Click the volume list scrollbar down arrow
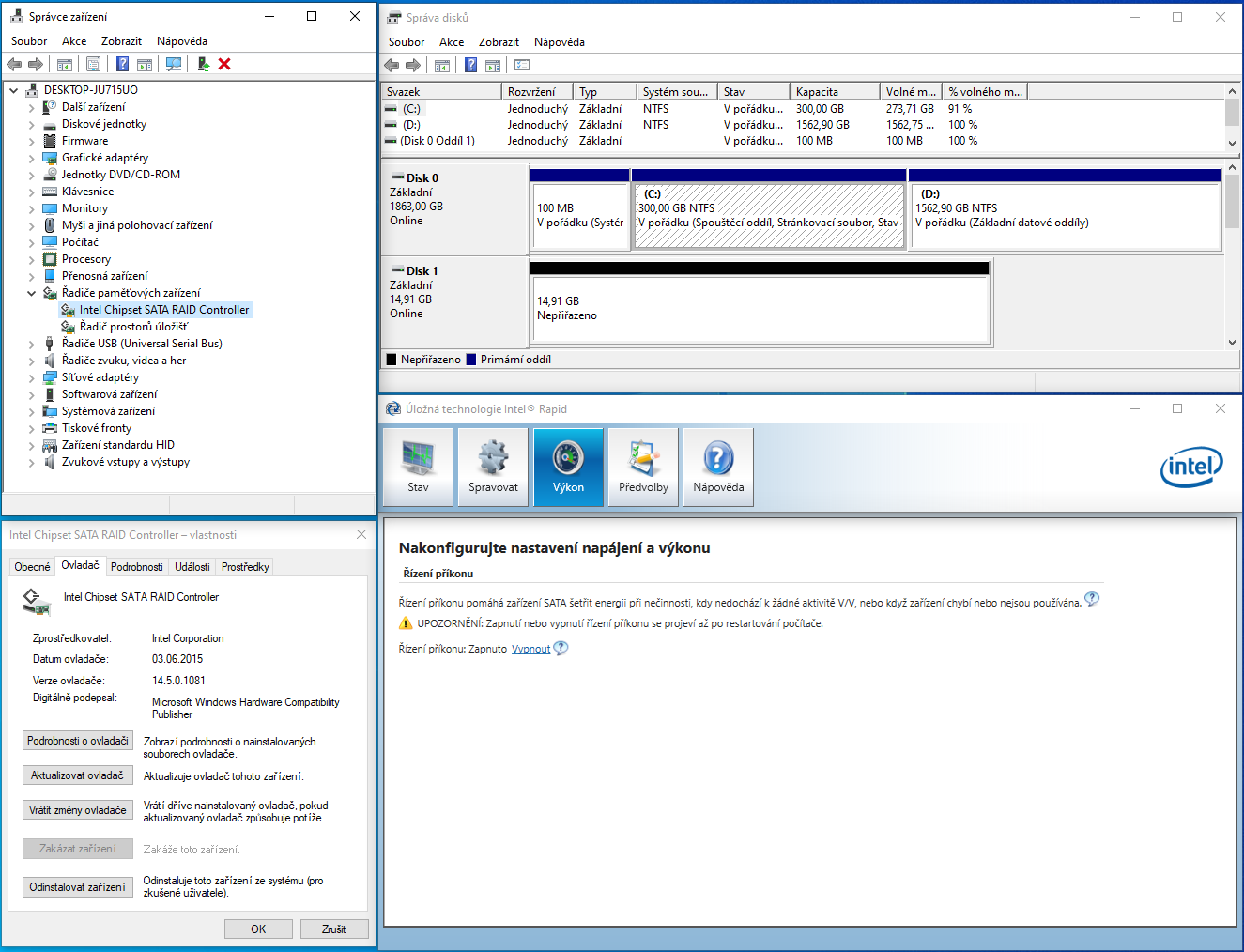Screen dimensions: 1244x952 pos(1232,143)
